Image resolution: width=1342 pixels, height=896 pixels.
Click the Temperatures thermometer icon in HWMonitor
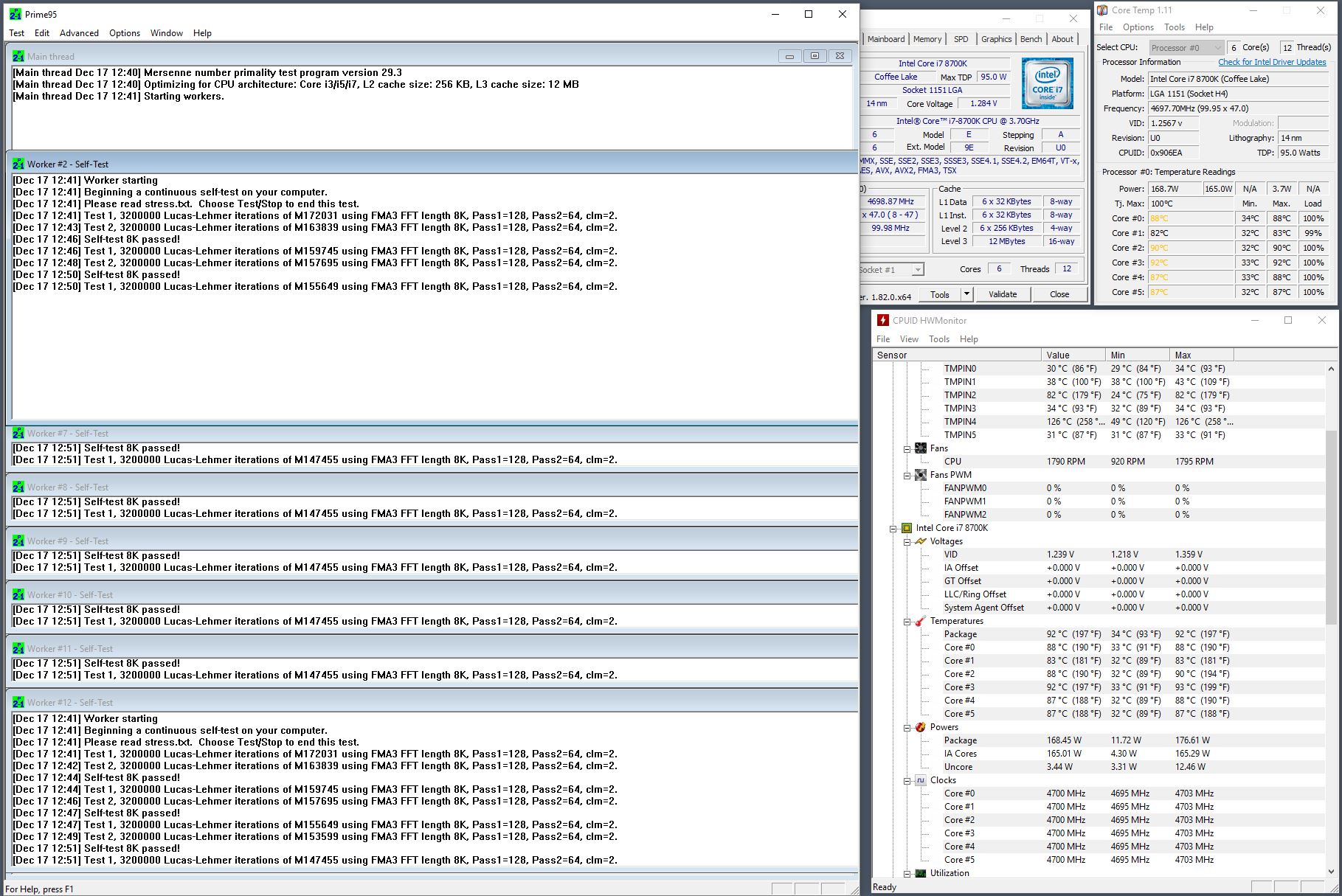[921, 621]
